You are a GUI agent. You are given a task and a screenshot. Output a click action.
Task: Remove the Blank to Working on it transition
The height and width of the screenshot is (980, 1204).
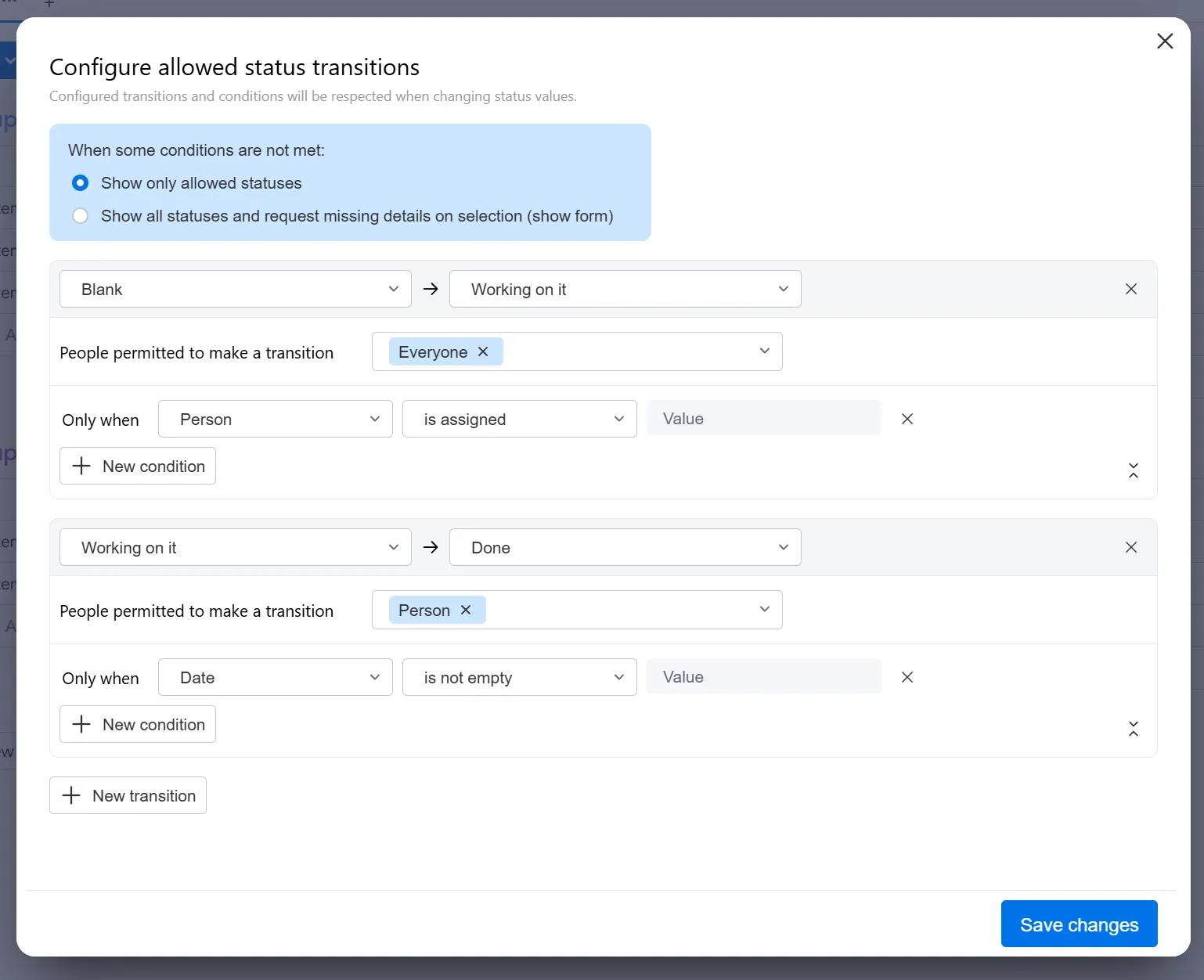[1130, 289]
